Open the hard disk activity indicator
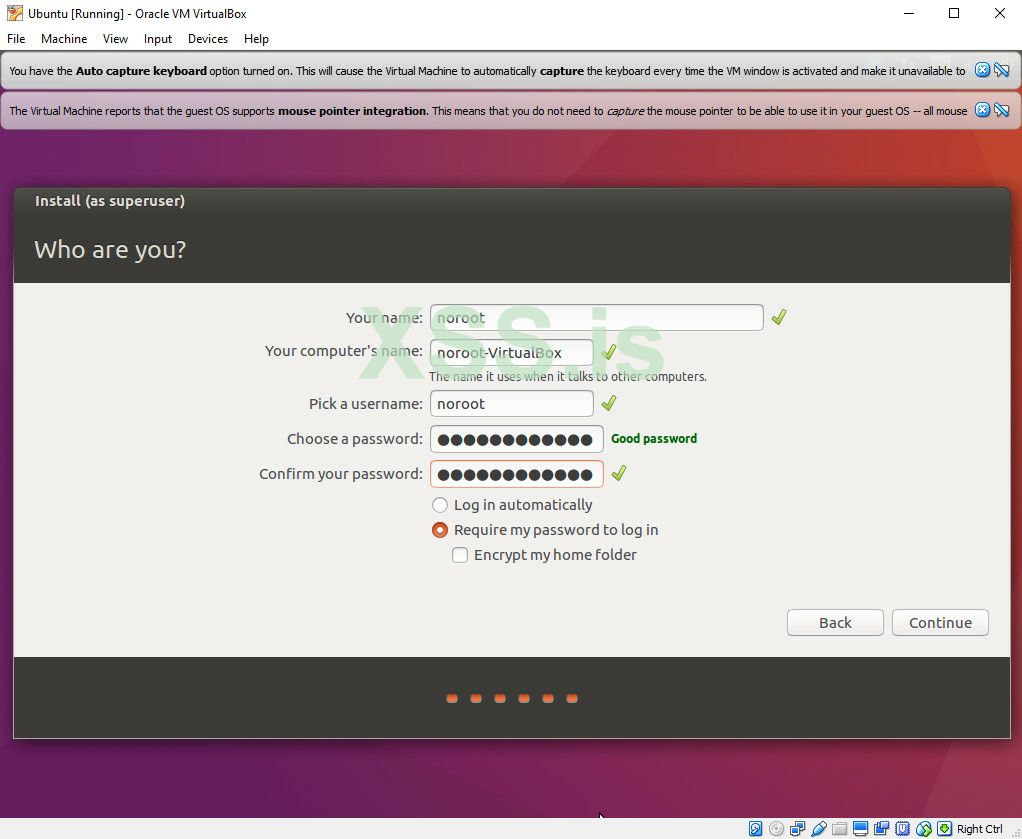1022x839 pixels. pos(755,829)
